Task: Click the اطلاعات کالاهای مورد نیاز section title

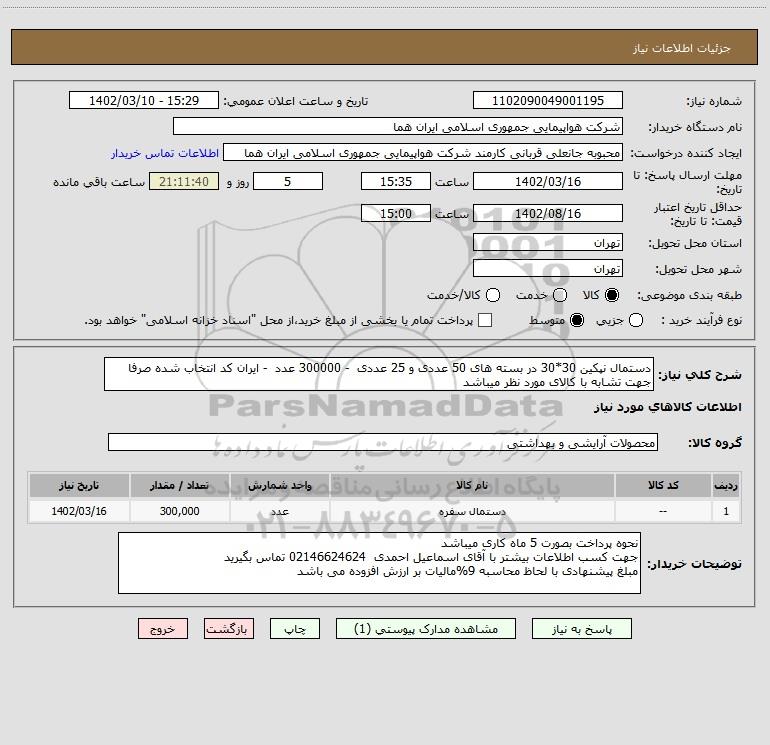Action: [668, 407]
